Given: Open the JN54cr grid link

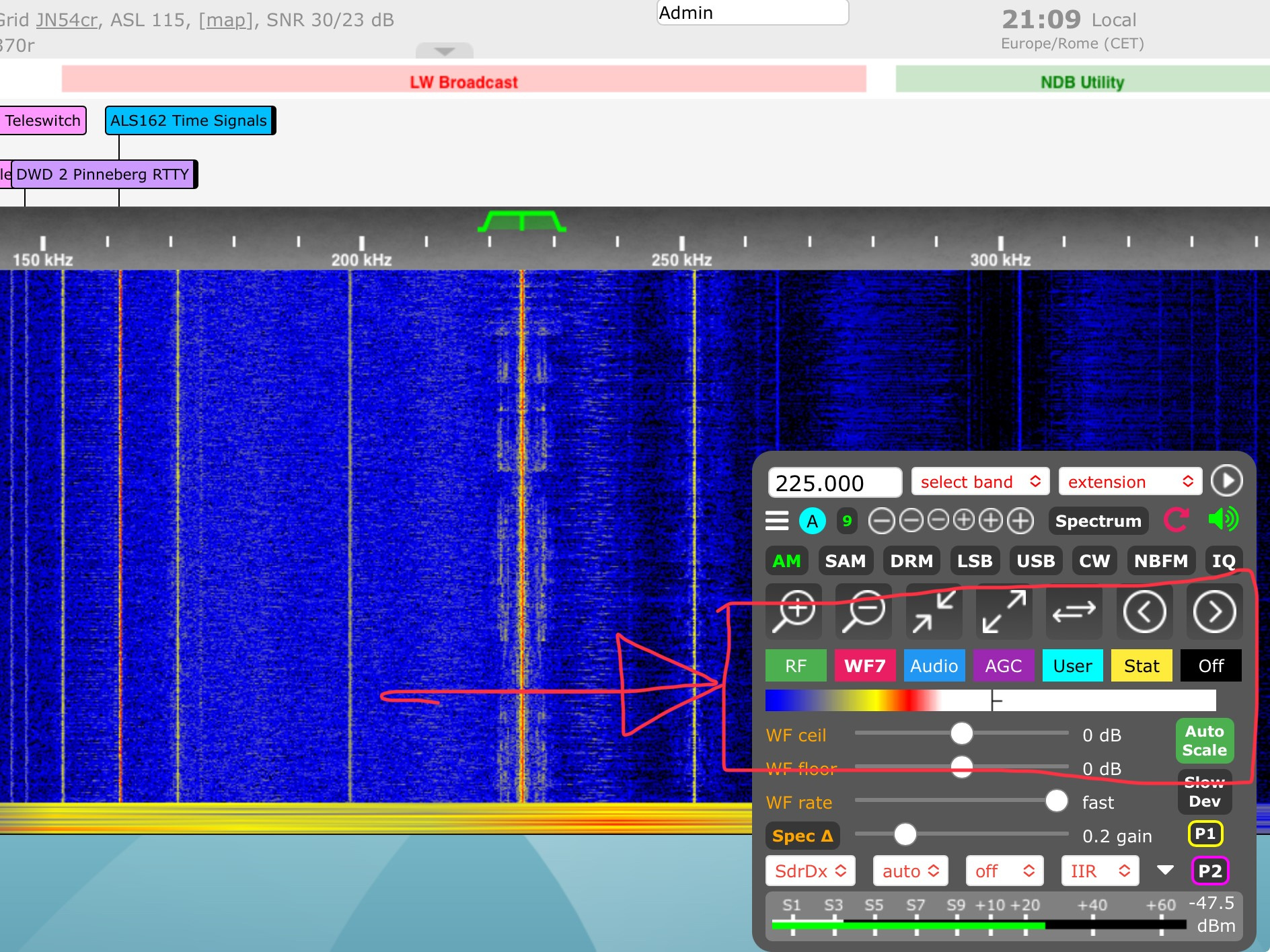Looking at the screenshot, I should point(67,20).
